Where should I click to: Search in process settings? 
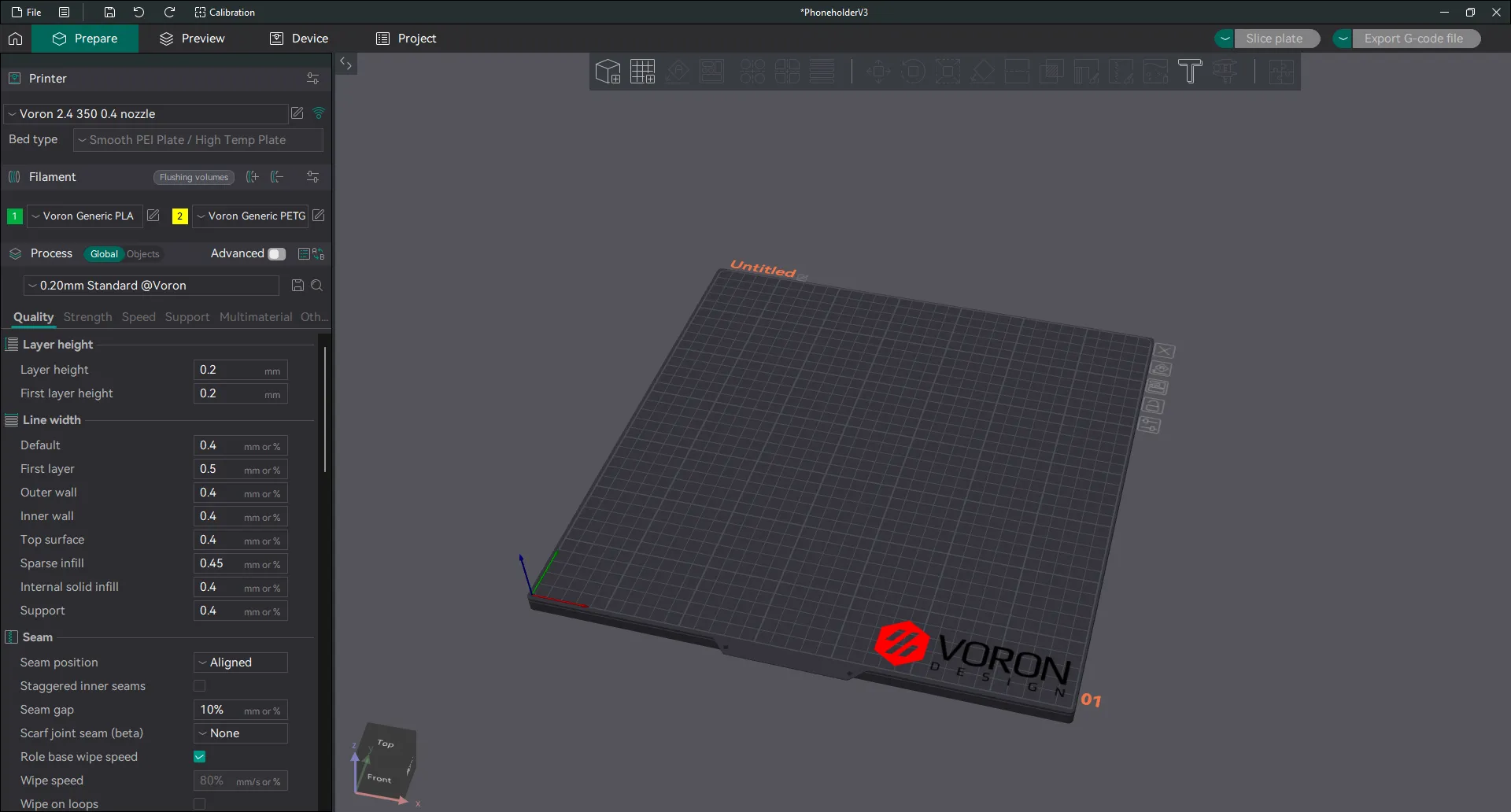317,286
